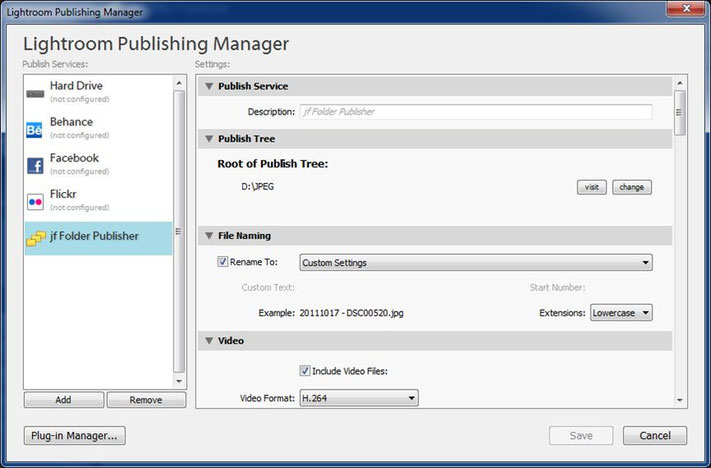Screen dimensions: 711x468
Task: Click the services list scroll up arrow
Action: 179,83
